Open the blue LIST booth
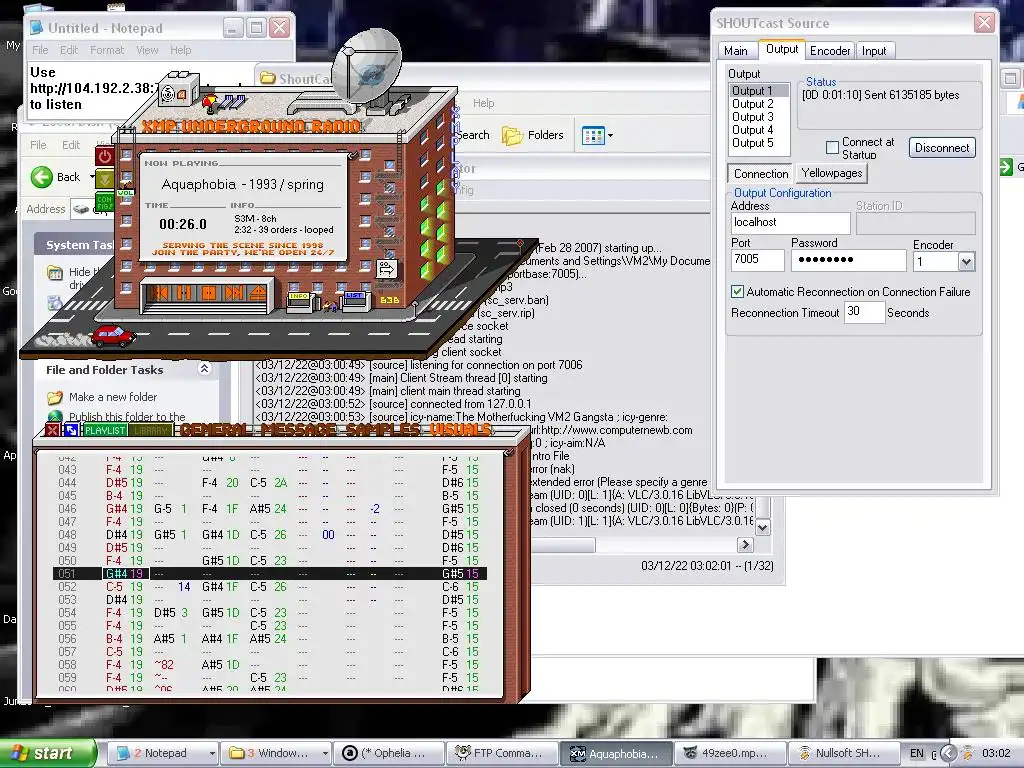Image resolution: width=1024 pixels, height=768 pixels. (x=355, y=300)
